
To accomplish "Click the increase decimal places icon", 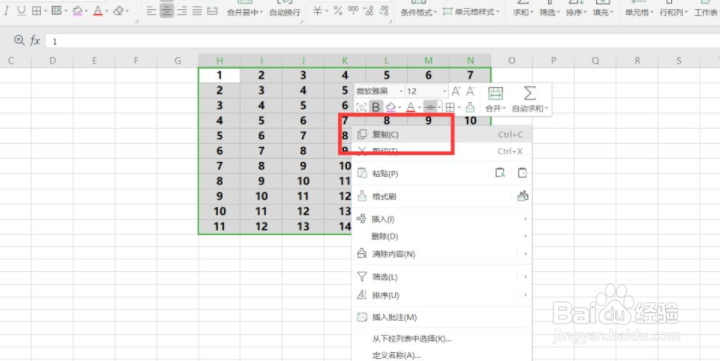I will 368,11.
